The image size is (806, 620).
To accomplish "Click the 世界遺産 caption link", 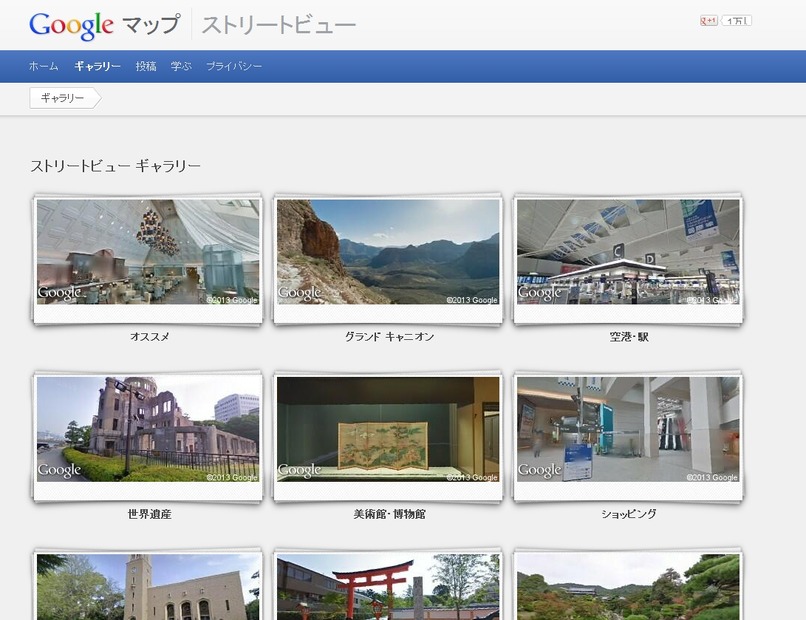I will 150,514.
